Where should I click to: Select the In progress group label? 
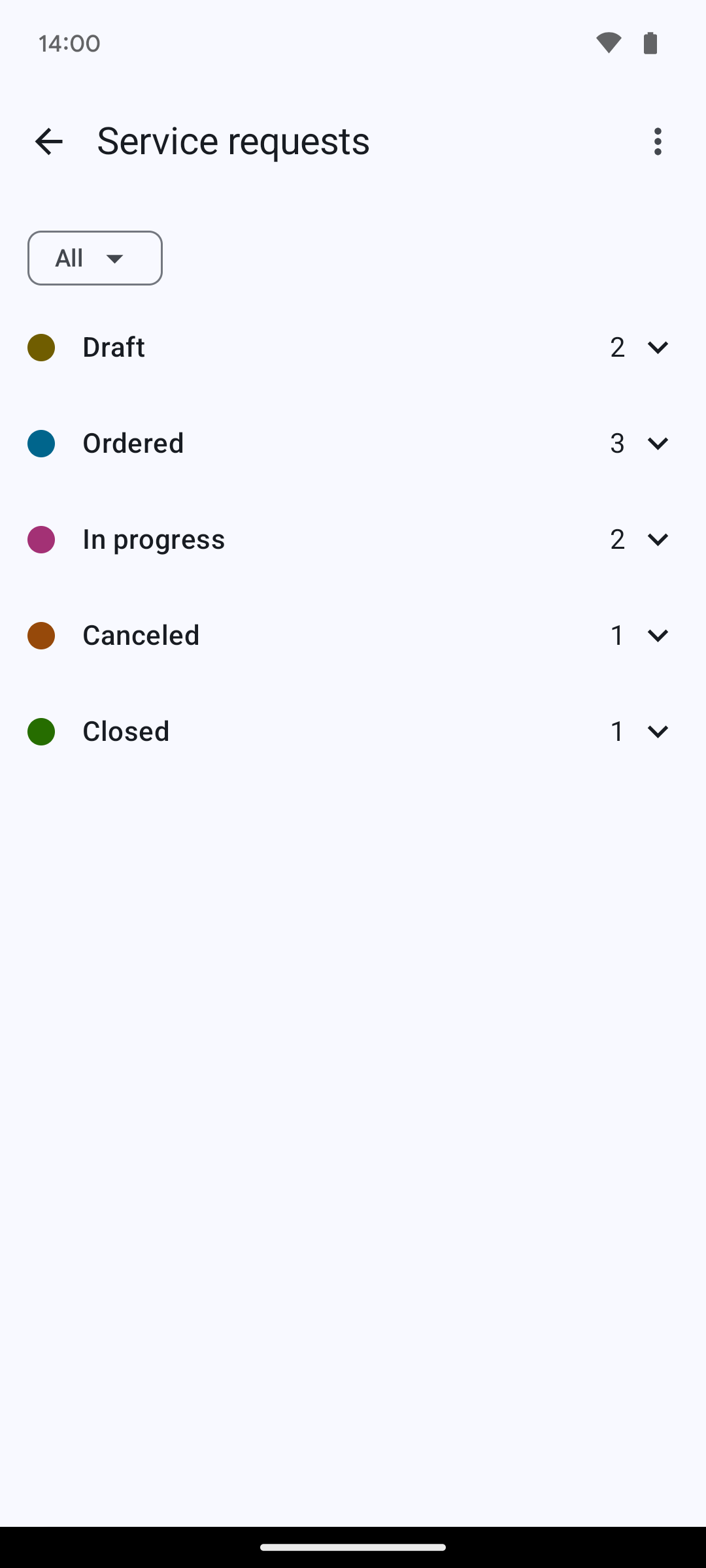(x=154, y=539)
